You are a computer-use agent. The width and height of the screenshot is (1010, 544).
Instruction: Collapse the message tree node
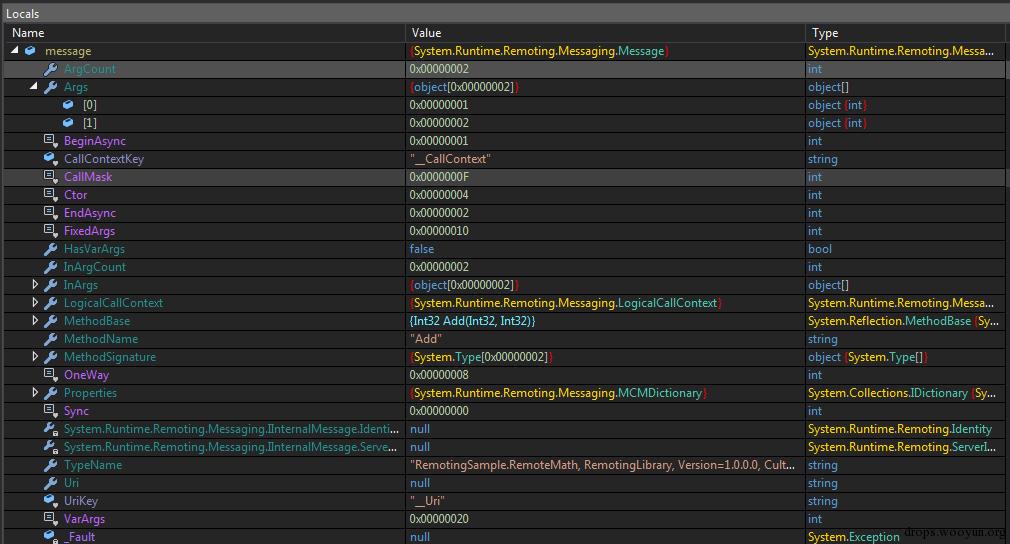15,51
